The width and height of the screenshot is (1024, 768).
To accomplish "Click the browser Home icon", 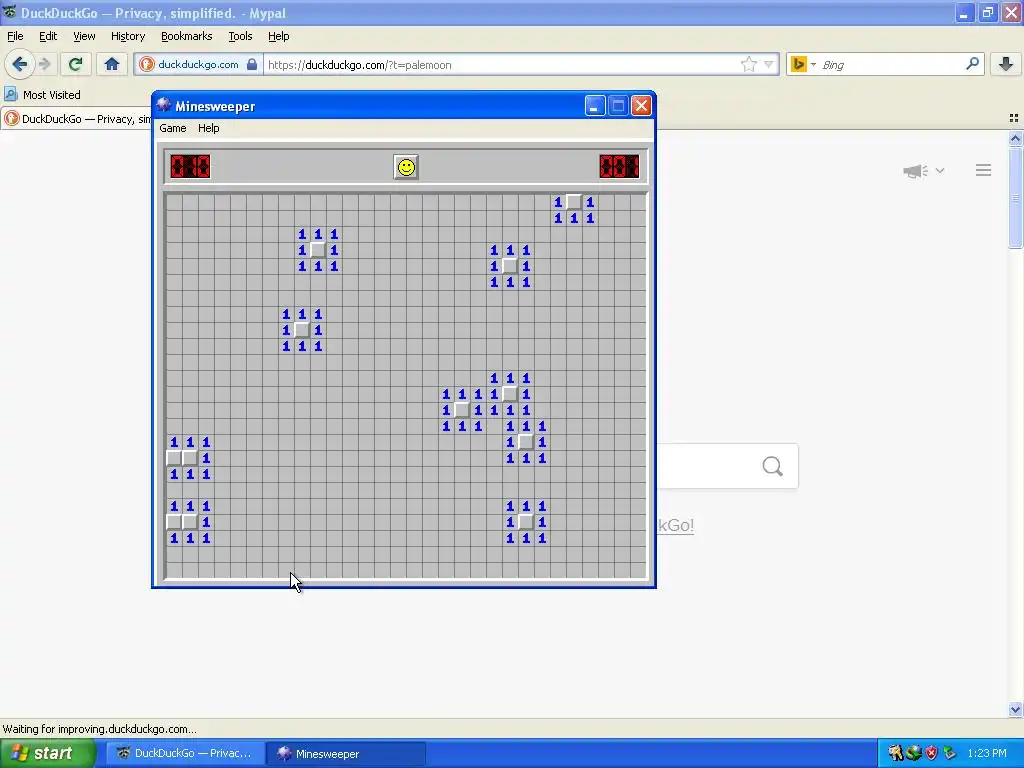I will click(x=112, y=64).
